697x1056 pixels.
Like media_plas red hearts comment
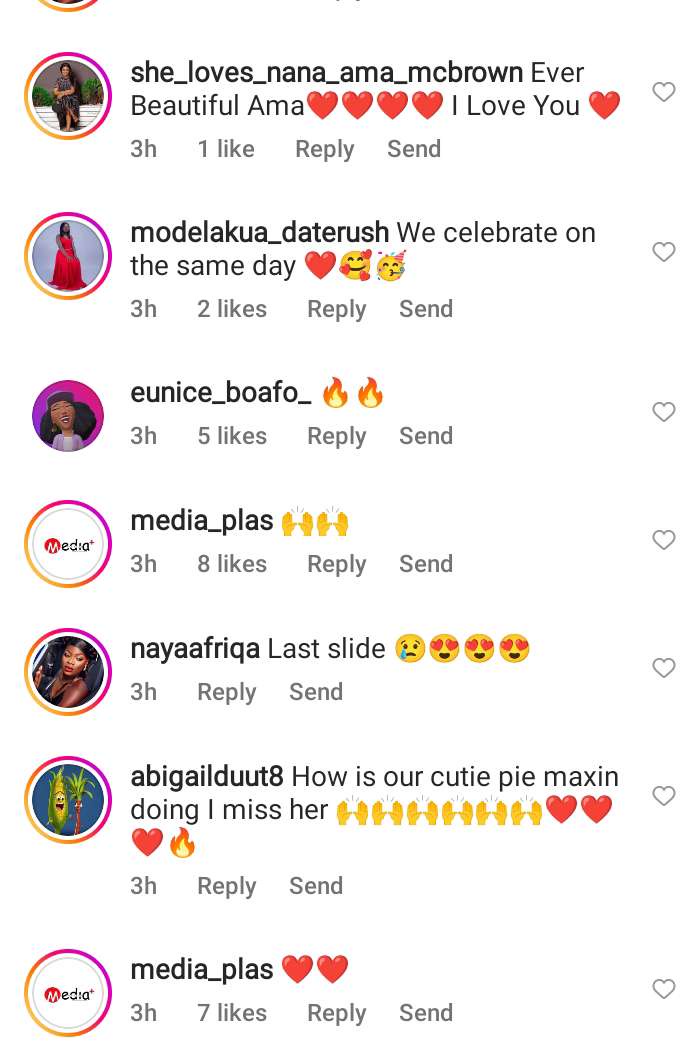click(663, 989)
